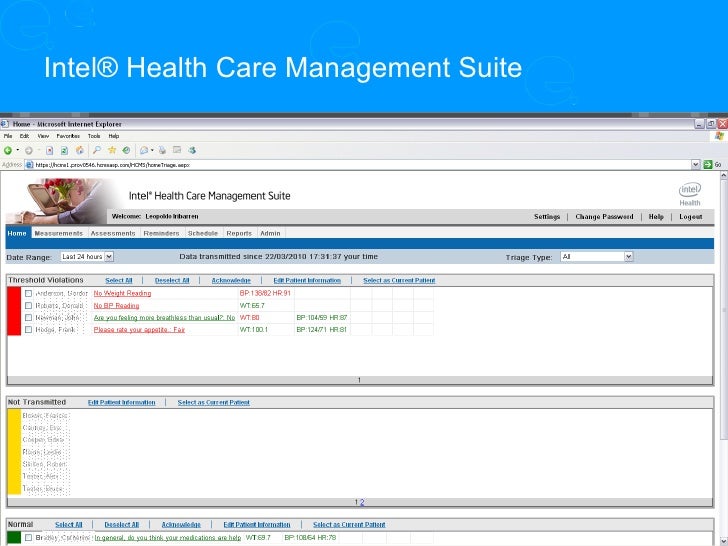Tick the checkbox for Hodge, Frank
This screenshot has height=546, width=728.
[x=28, y=330]
